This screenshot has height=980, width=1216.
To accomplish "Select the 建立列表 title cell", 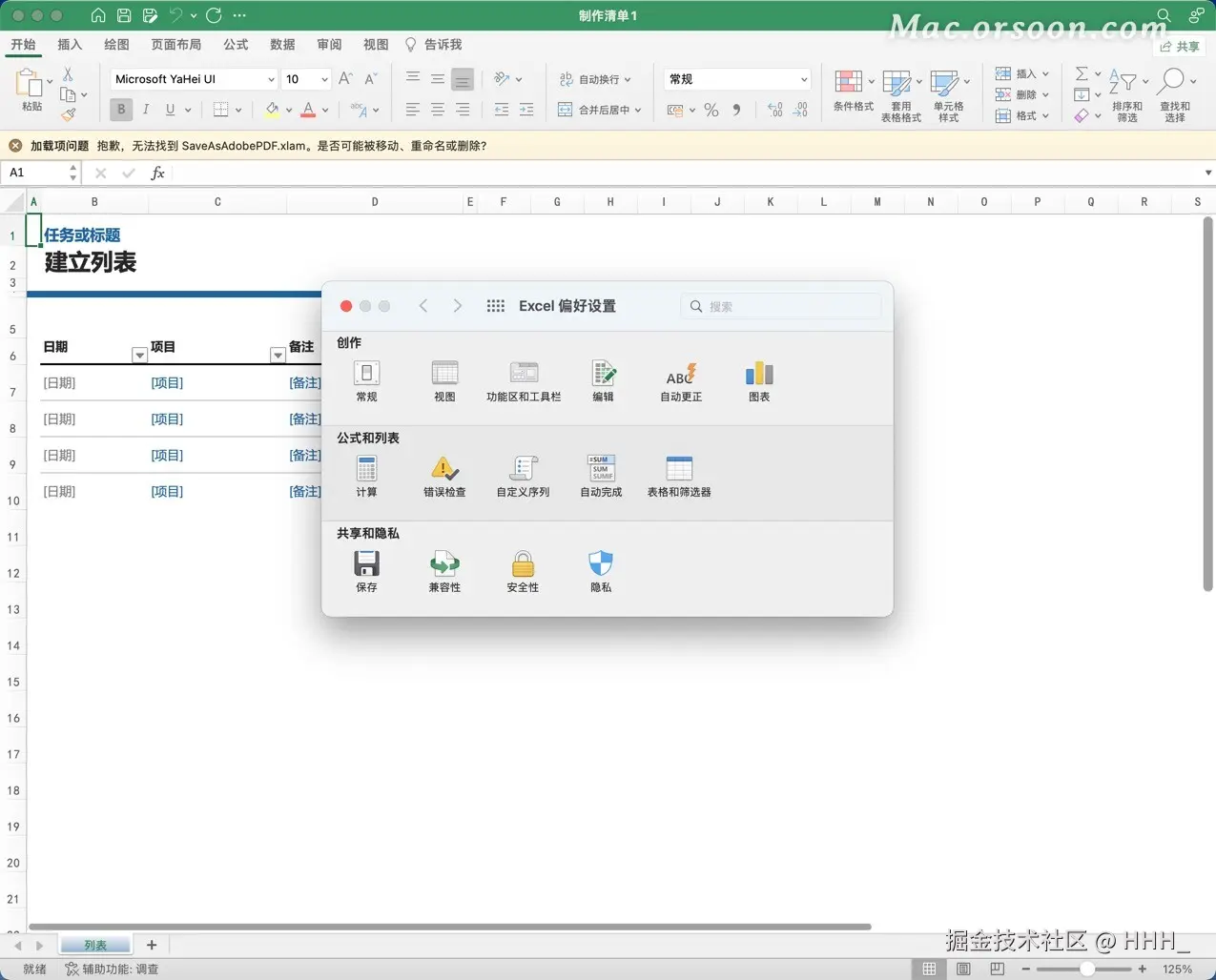I will tap(91, 262).
